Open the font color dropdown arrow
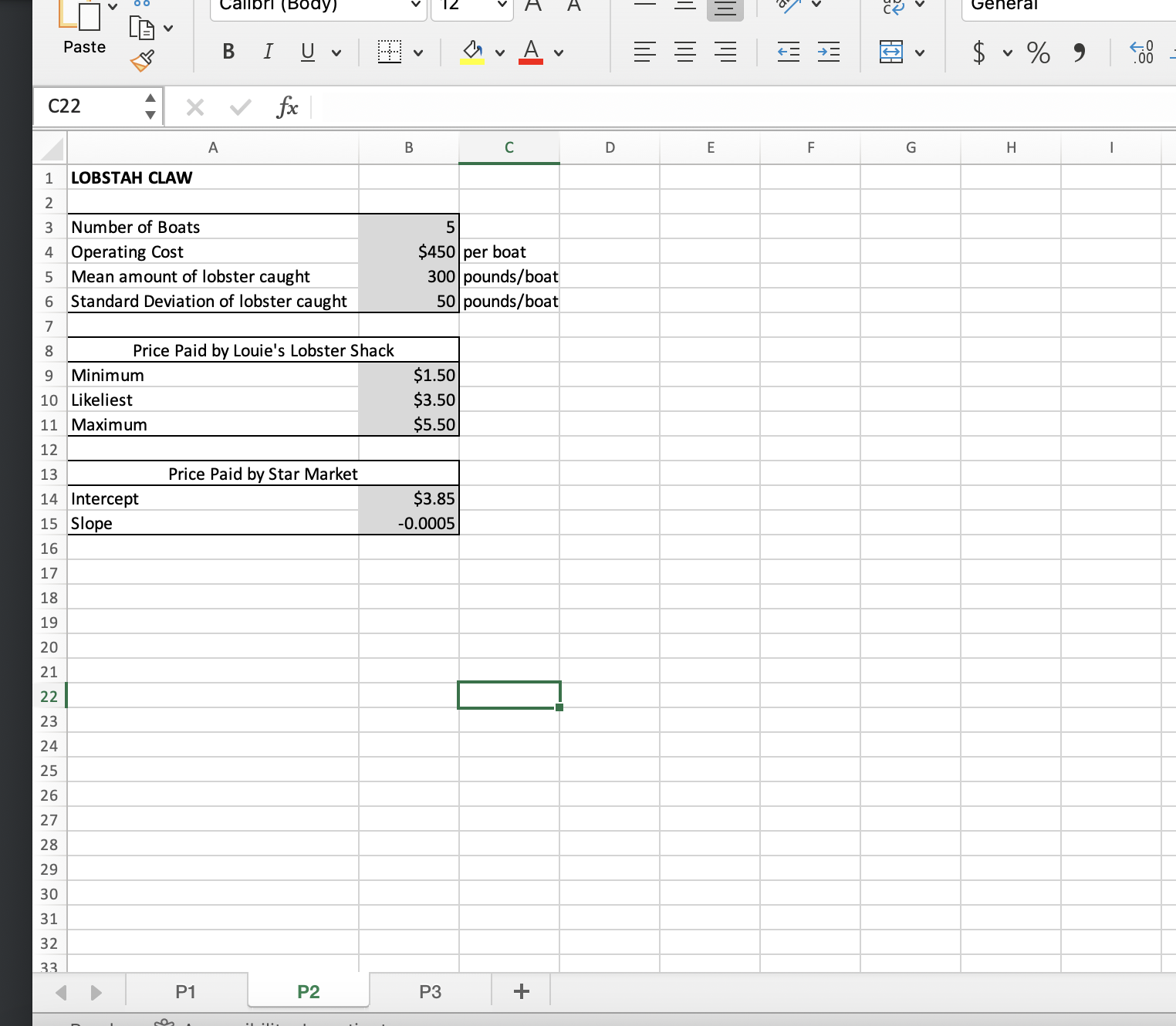This screenshot has width=1176, height=1026. pos(559,53)
